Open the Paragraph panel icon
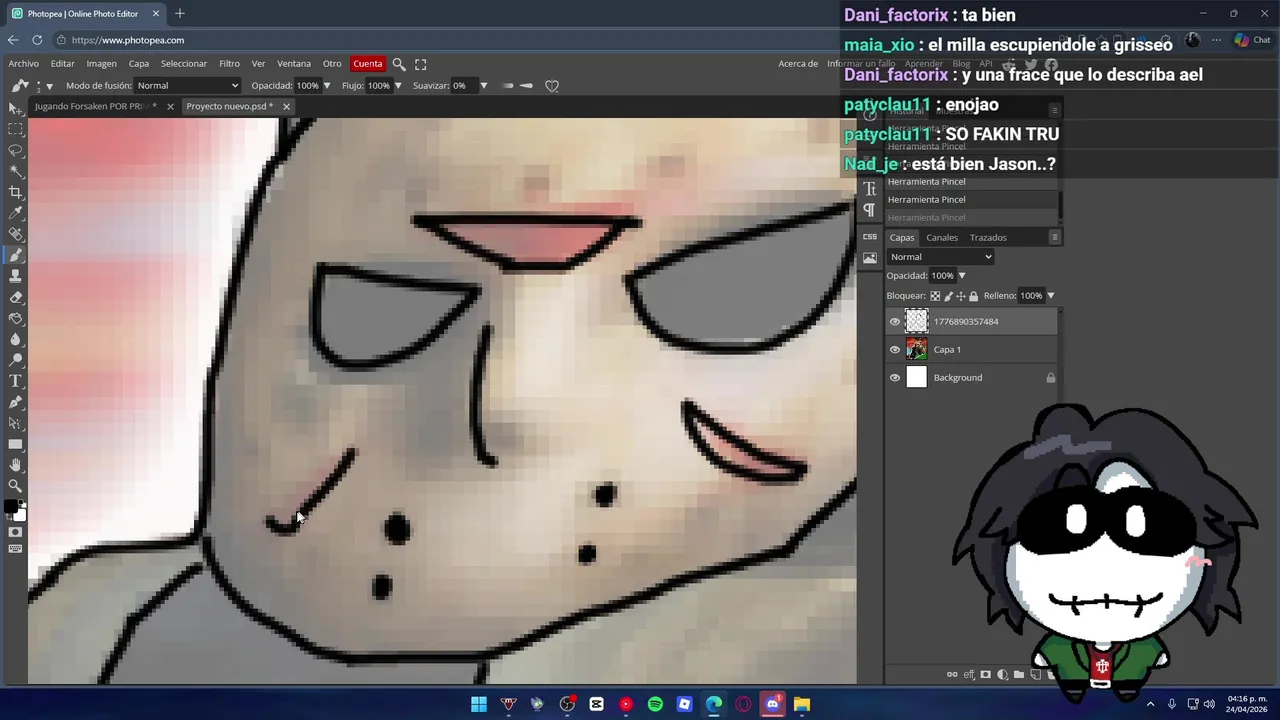The width and height of the screenshot is (1280, 720). (x=869, y=209)
